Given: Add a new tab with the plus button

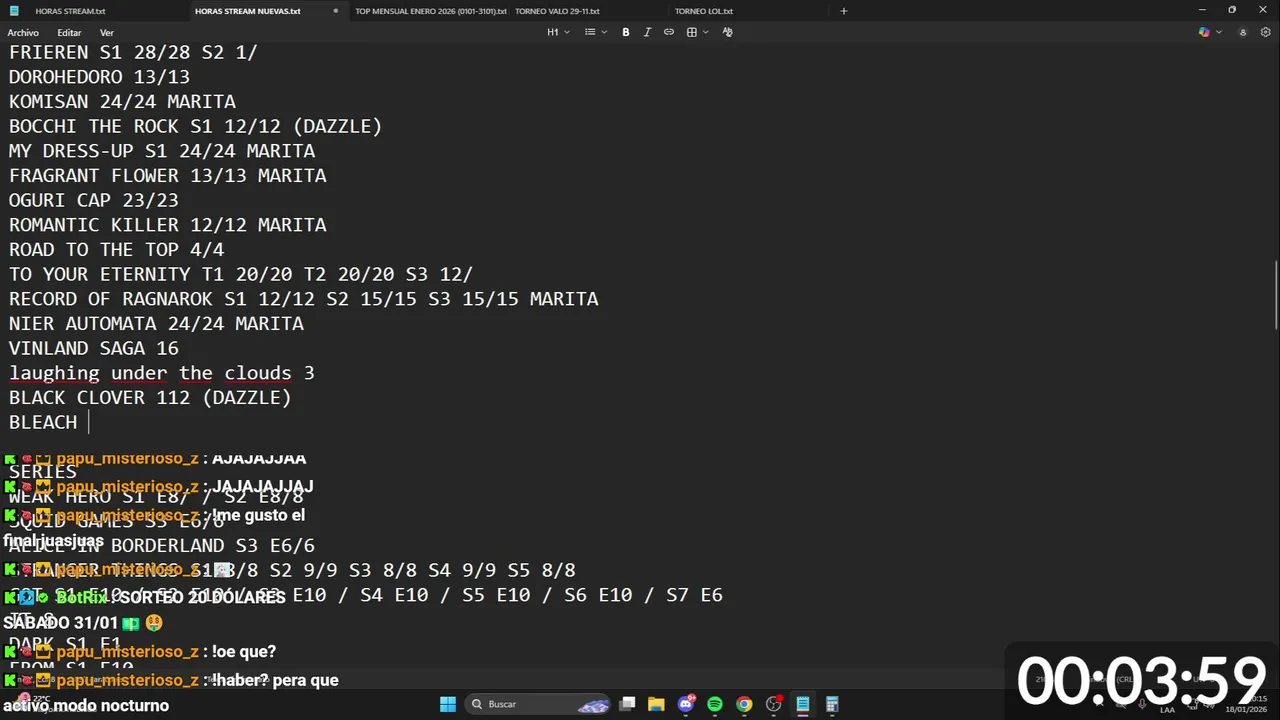Looking at the screenshot, I should click(x=844, y=11).
